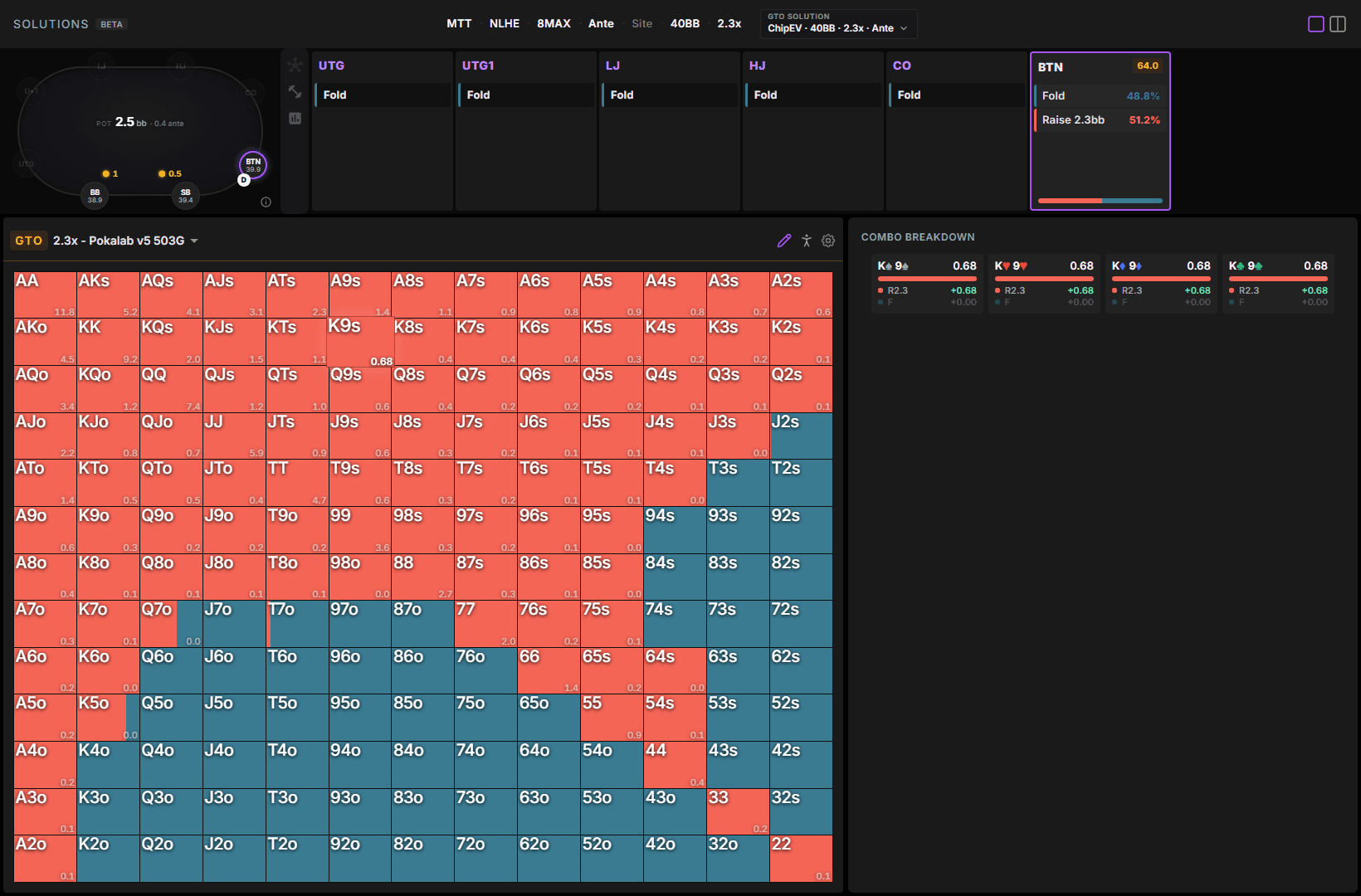This screenshot has height=896, width=1361.
Task: Open the range settings gear icon
Action: coord(828,241)
